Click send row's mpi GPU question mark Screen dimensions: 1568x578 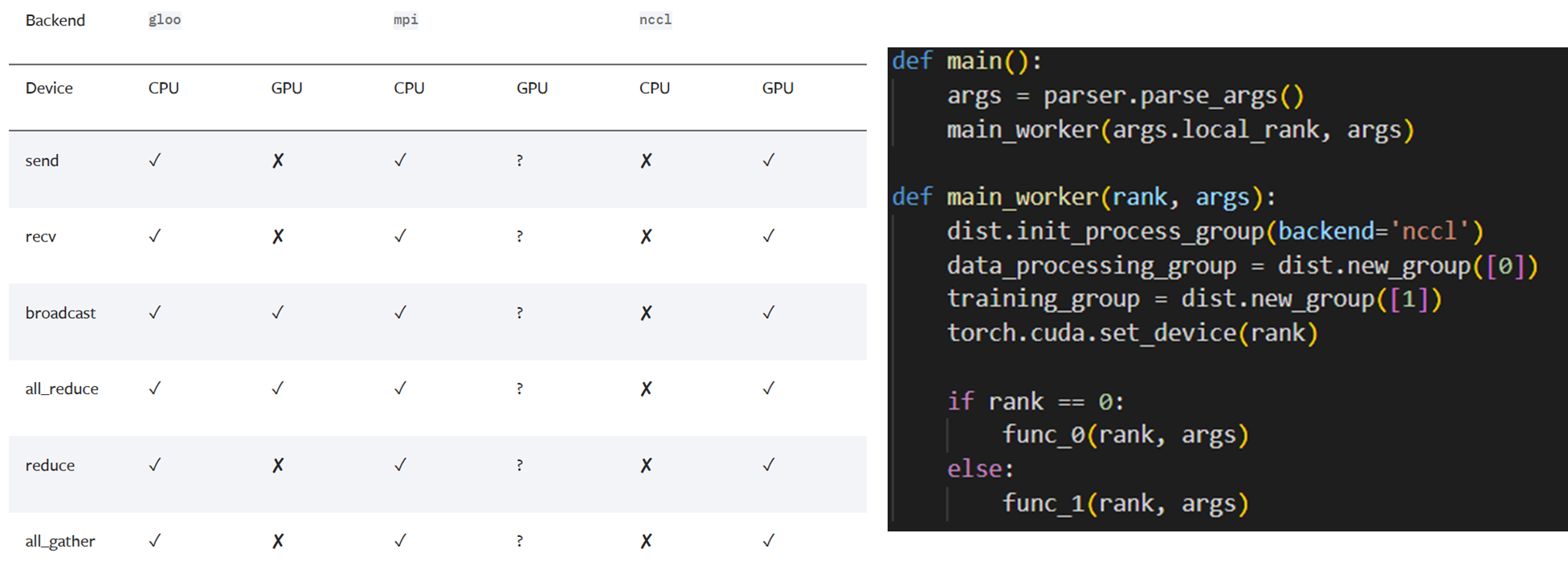click(520, 161)
